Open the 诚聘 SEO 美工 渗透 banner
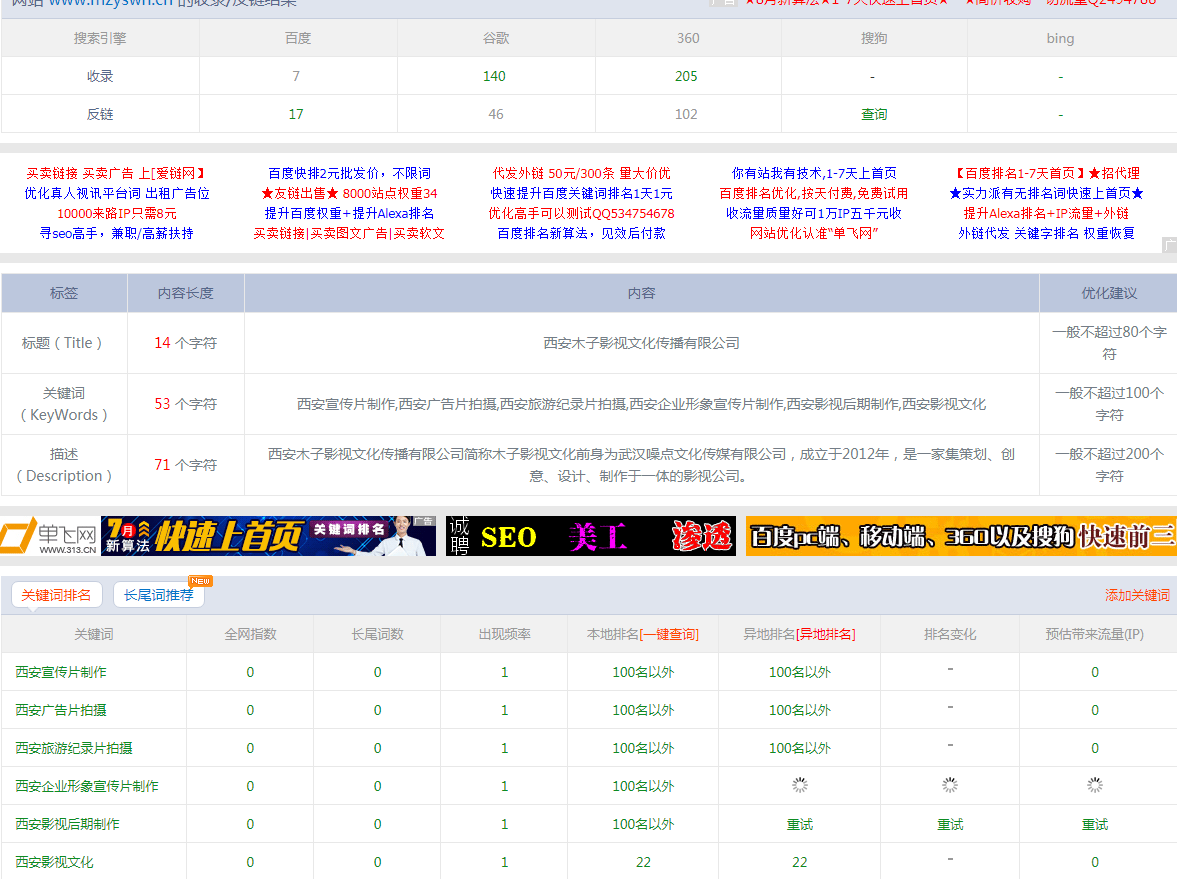 590,537
